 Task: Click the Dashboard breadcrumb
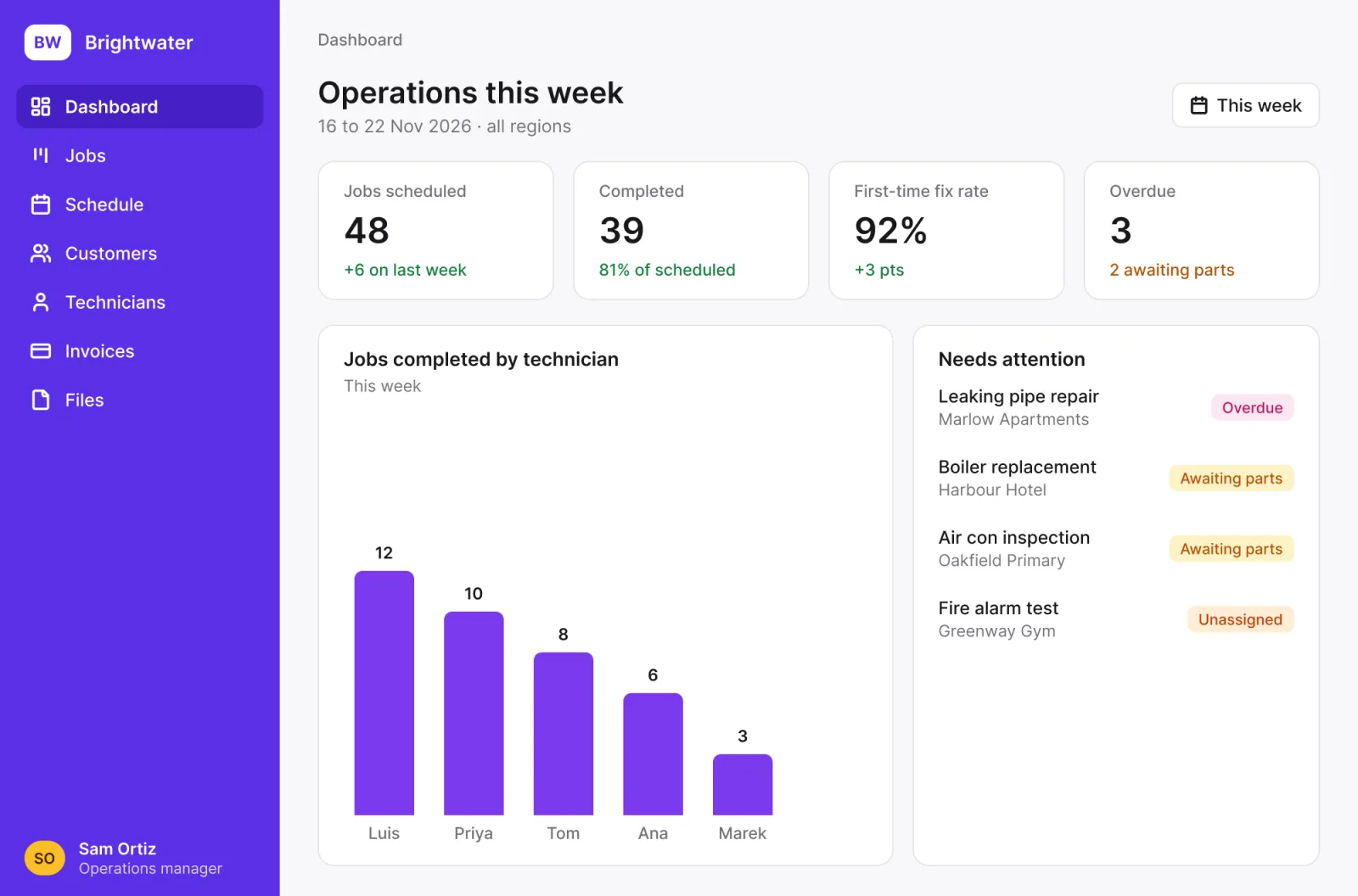pyautogui.click(x=360, y=40)
